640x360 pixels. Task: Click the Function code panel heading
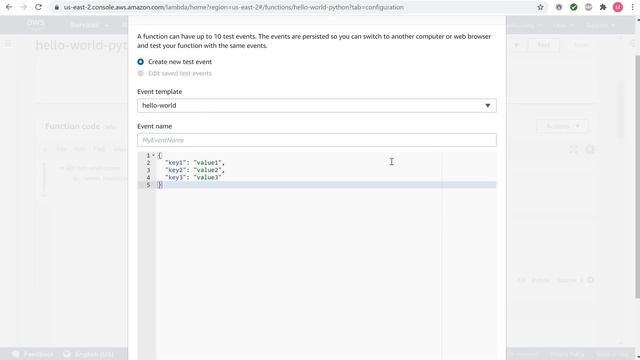73,126
